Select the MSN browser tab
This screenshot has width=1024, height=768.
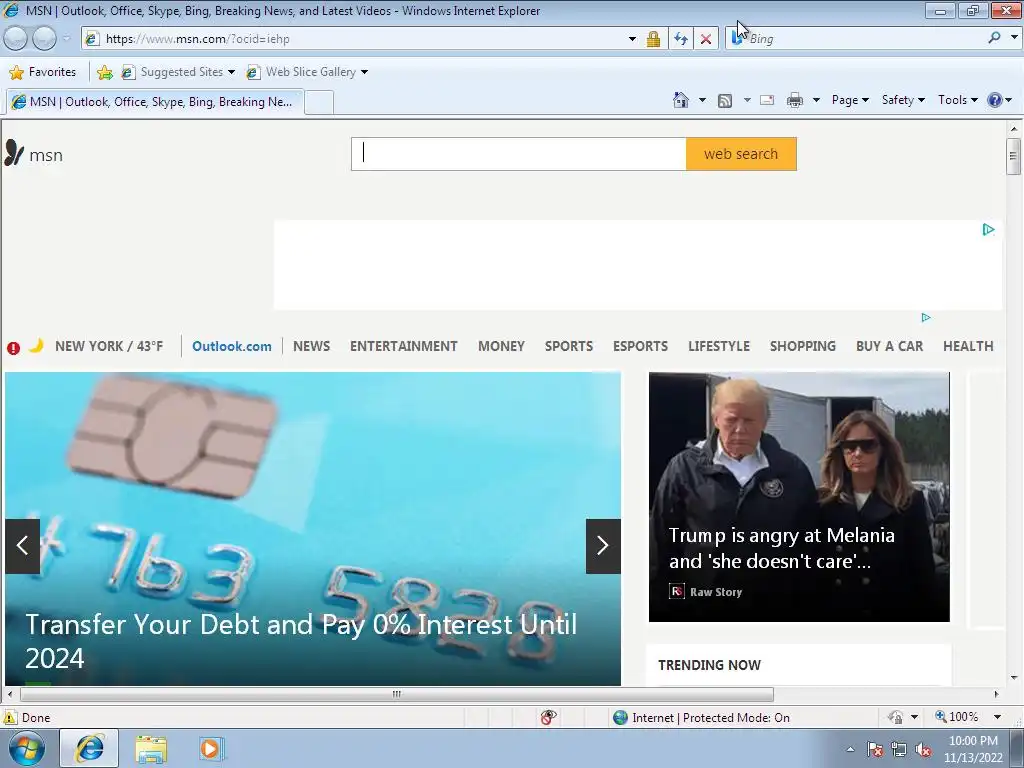(154, 102)
